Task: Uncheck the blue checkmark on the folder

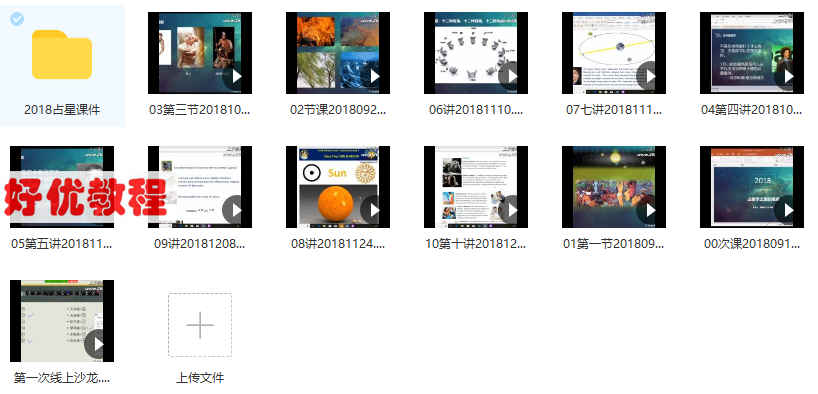Action: click(x=17, y=19)
